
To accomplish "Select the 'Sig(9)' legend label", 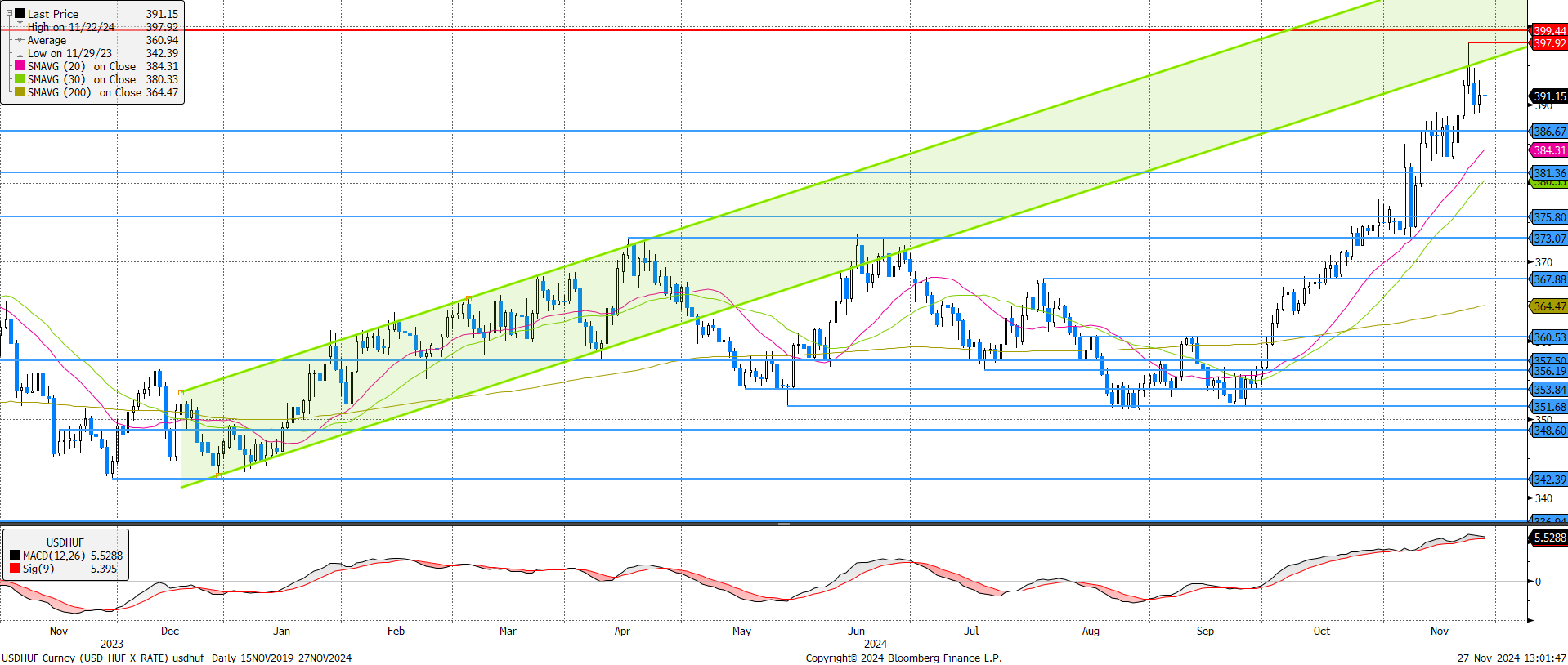I will click(38, 569).
